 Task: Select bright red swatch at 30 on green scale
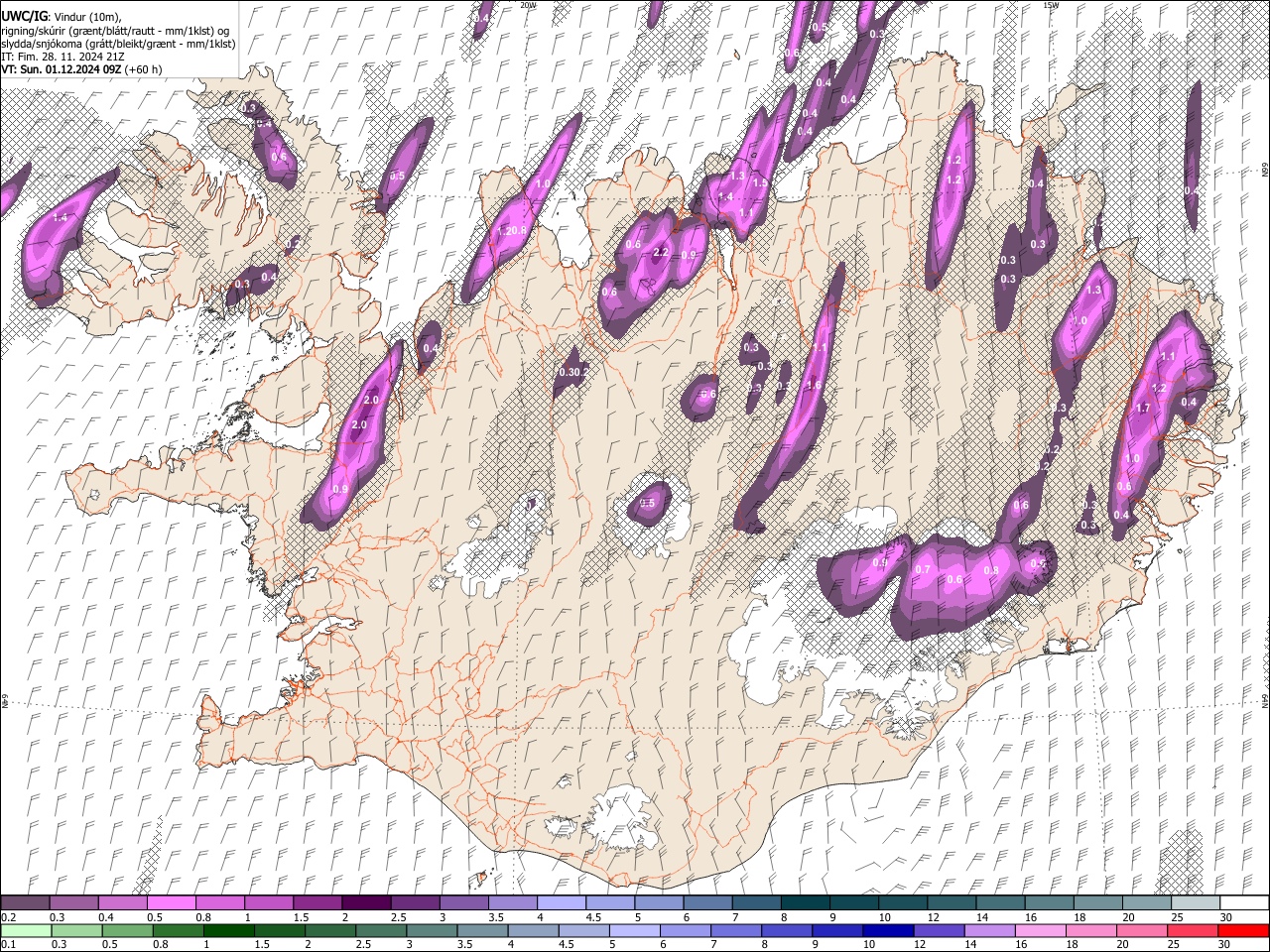click(x=1243, y=931)
